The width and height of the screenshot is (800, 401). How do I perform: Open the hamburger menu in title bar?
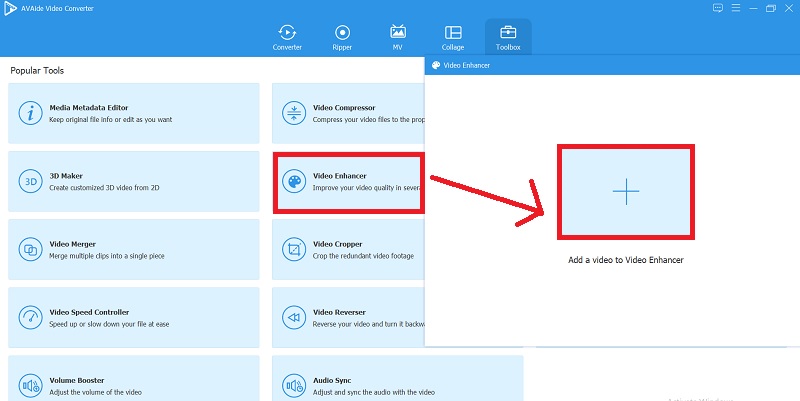736,8
